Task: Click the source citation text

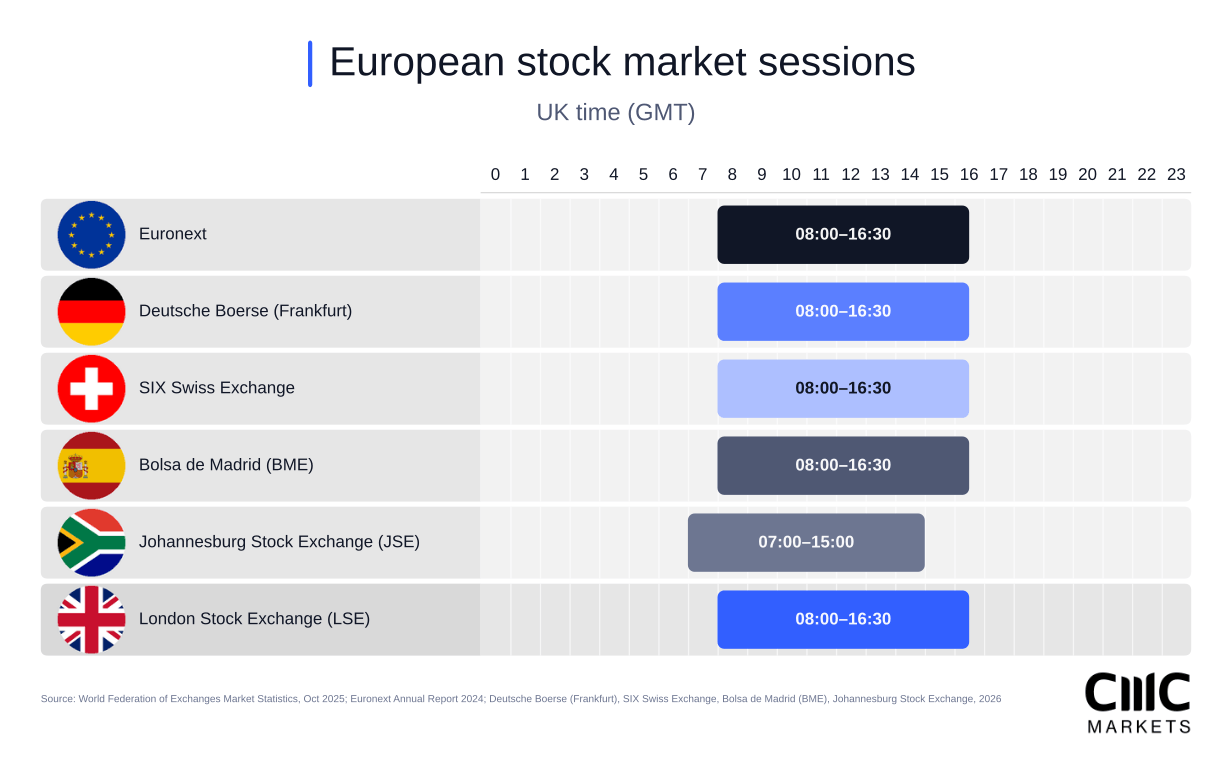Action: point(521,699)
